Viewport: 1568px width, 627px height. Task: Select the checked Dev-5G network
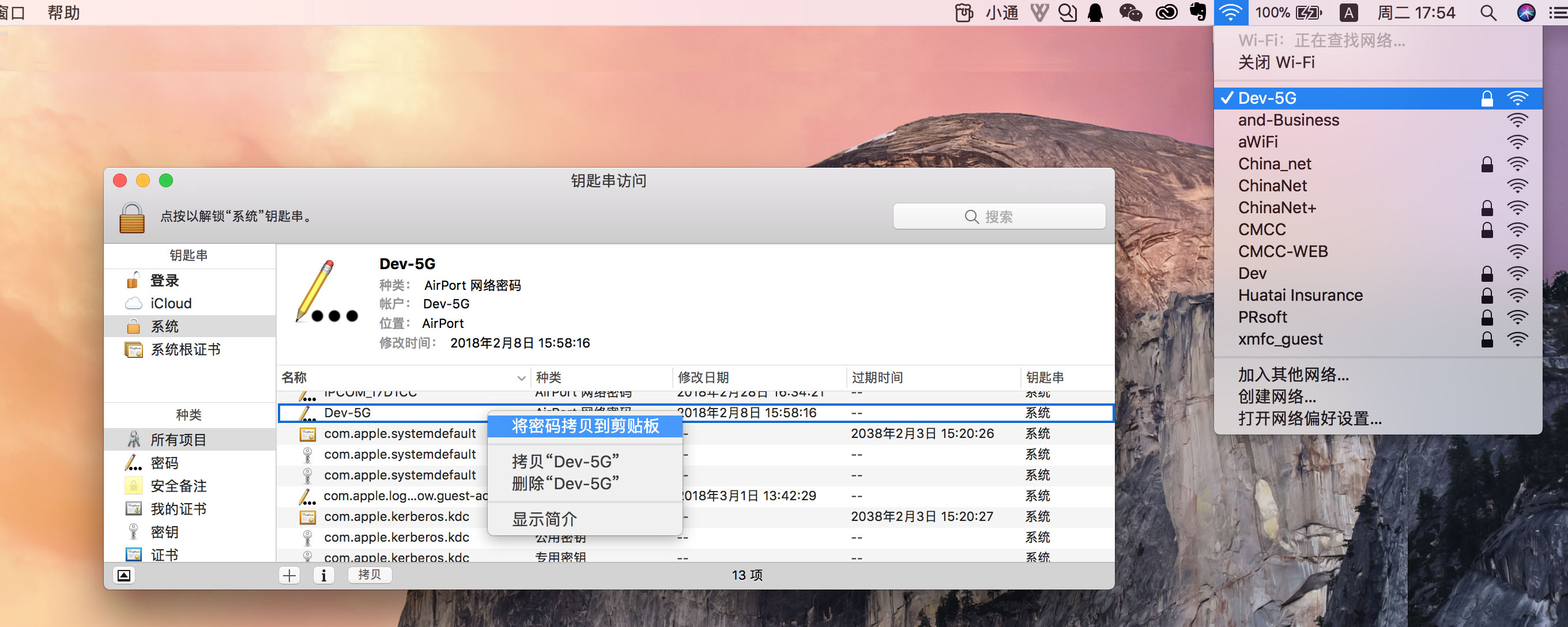(x=1267, y=98)
